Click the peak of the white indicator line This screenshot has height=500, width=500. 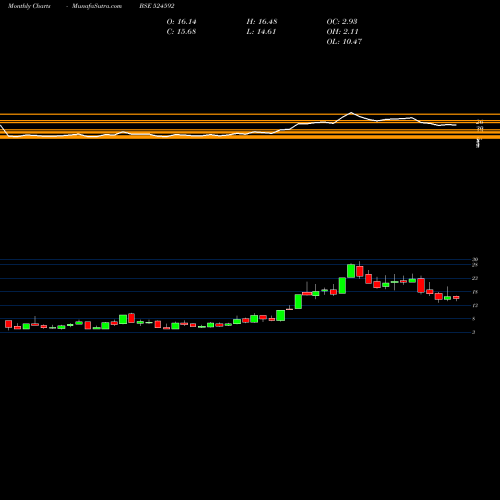coord(351,113)
